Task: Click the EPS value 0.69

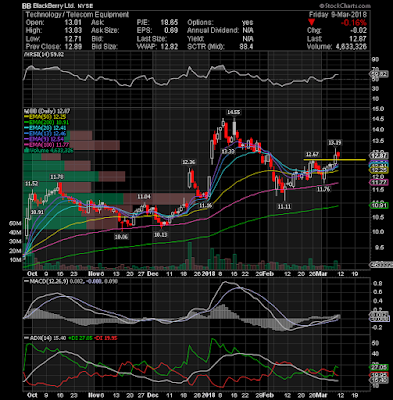Action: pyautogui.click(x=172, y=31)
